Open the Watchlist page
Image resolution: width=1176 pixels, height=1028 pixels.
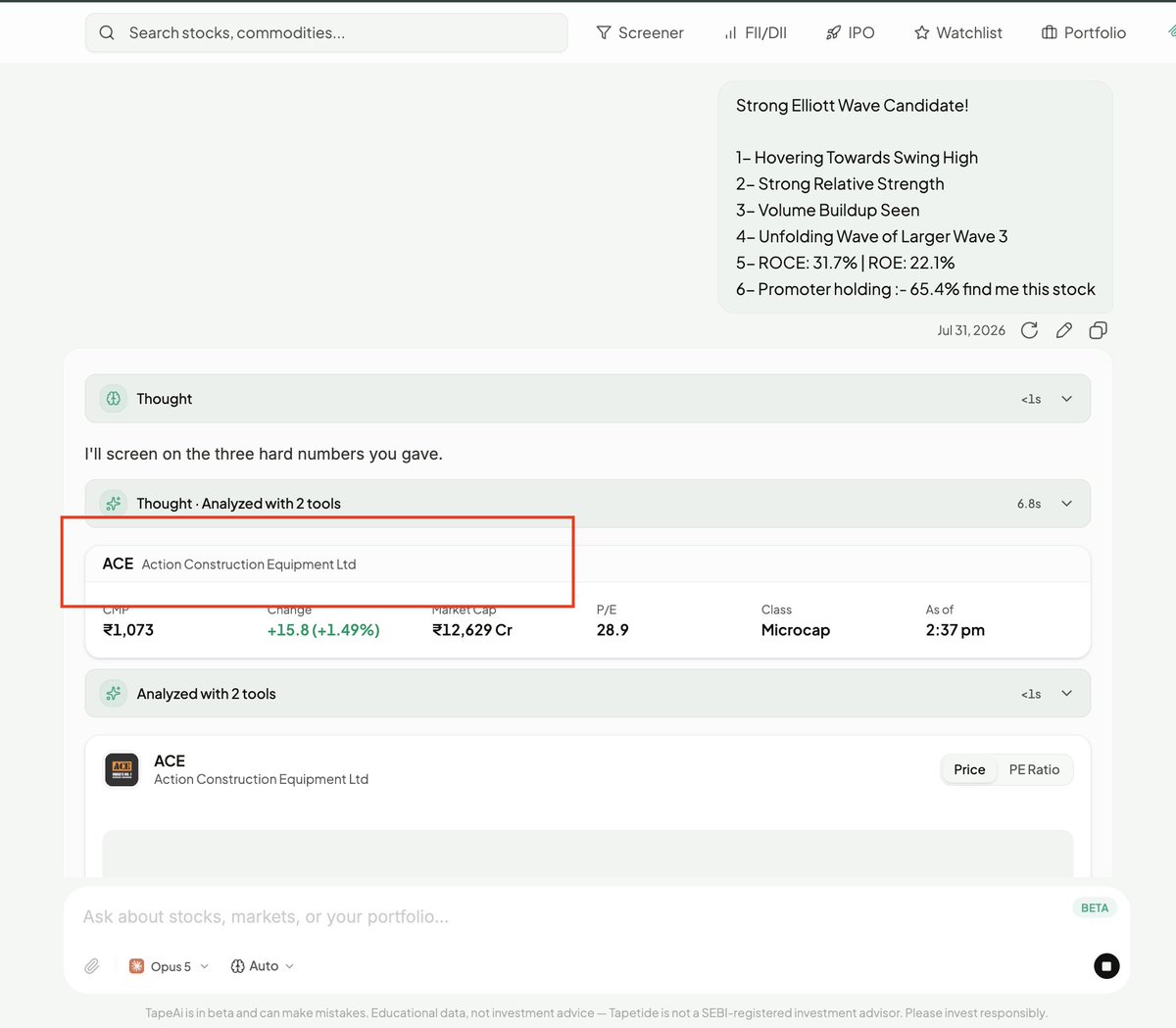(958, 32)
